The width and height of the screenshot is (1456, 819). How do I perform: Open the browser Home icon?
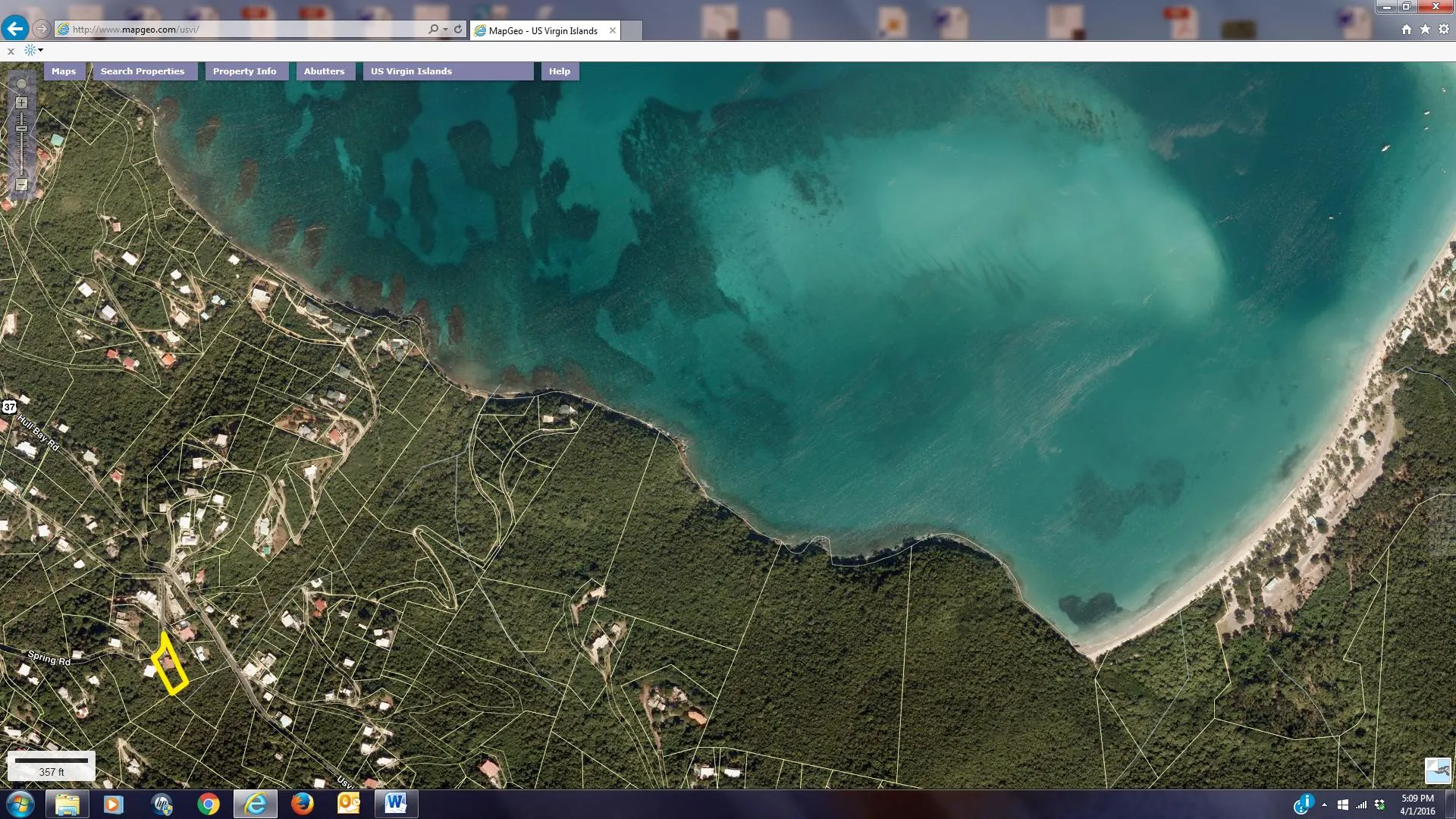(1406, 29)
